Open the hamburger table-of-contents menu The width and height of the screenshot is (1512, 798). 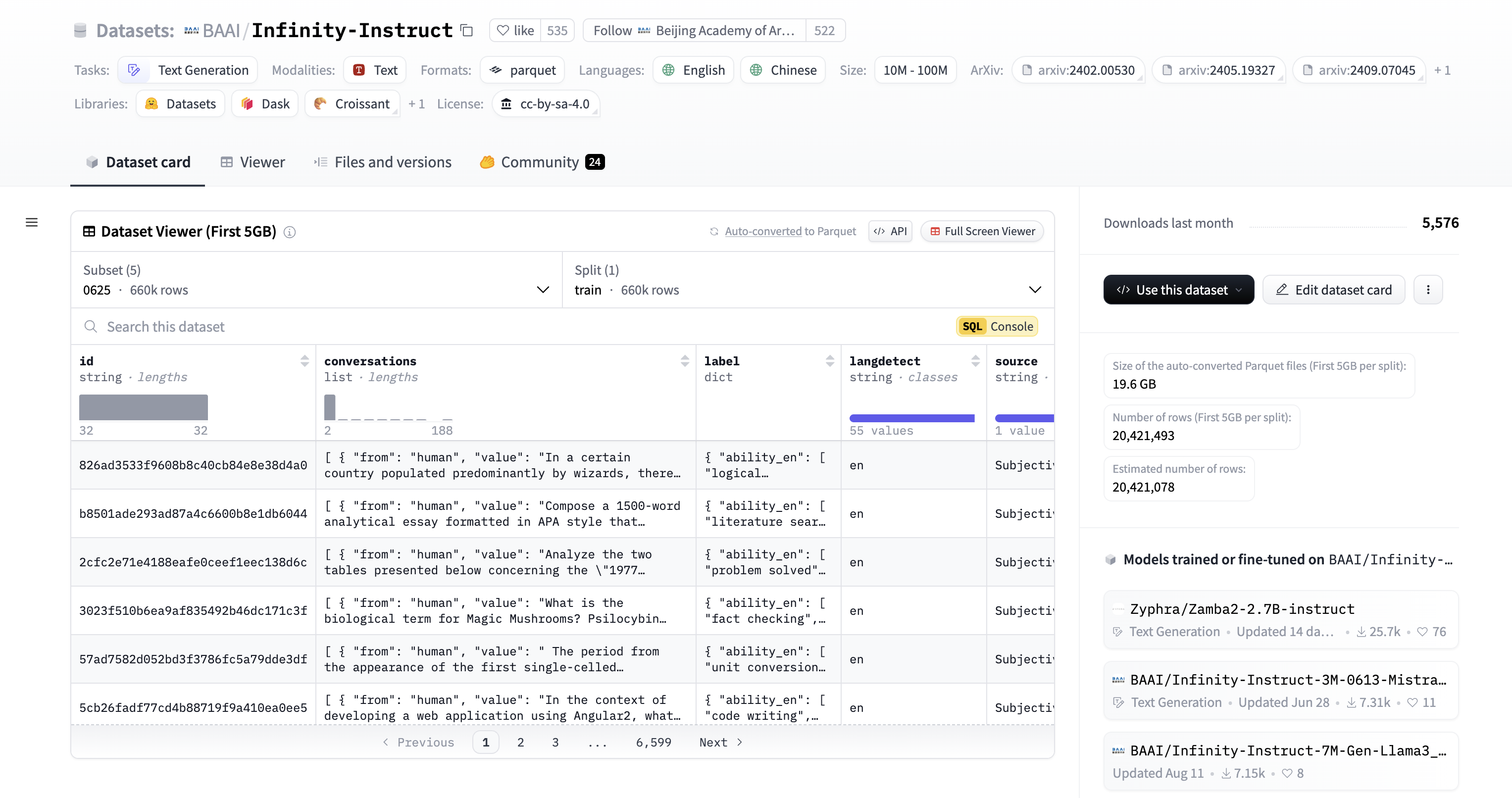click(32, 222)
